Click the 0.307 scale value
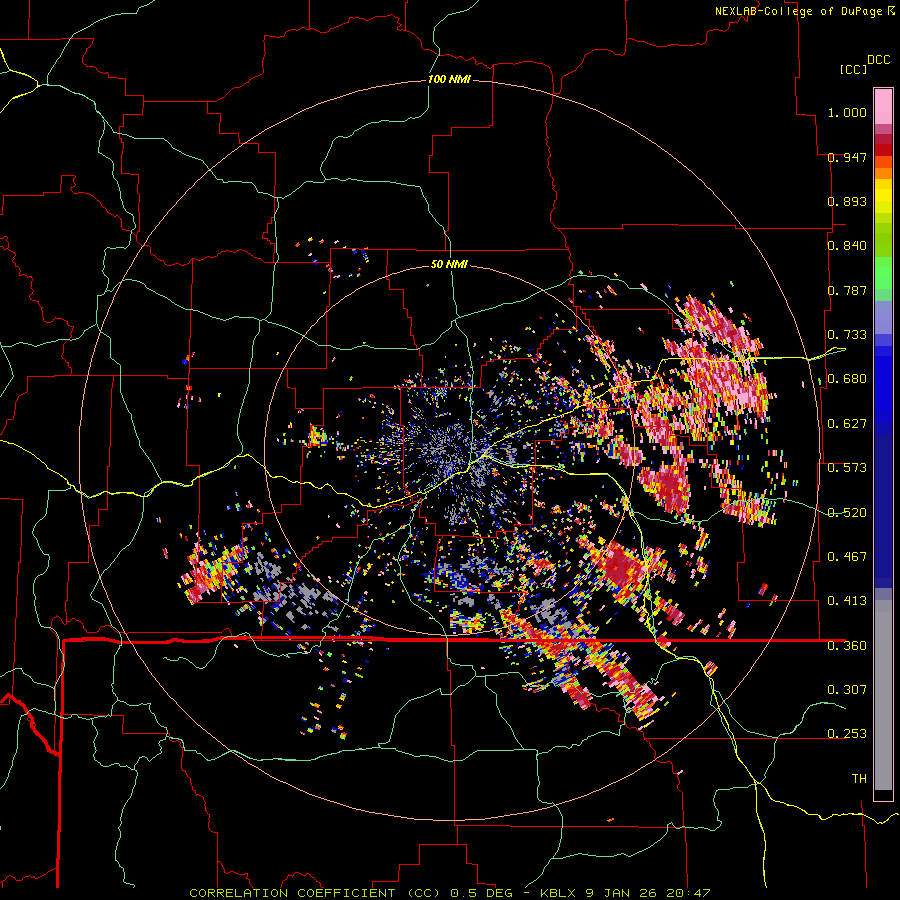900x900 pixels. click(847, 689)
